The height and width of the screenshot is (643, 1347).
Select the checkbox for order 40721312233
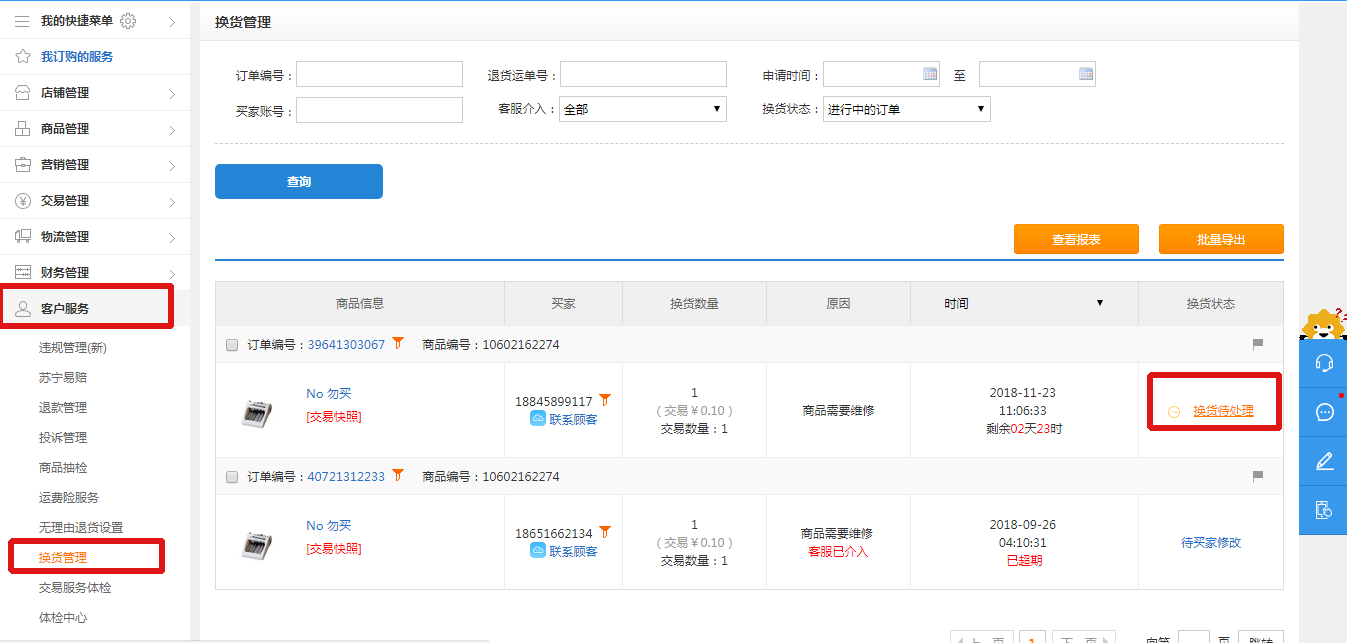point(232,477)
